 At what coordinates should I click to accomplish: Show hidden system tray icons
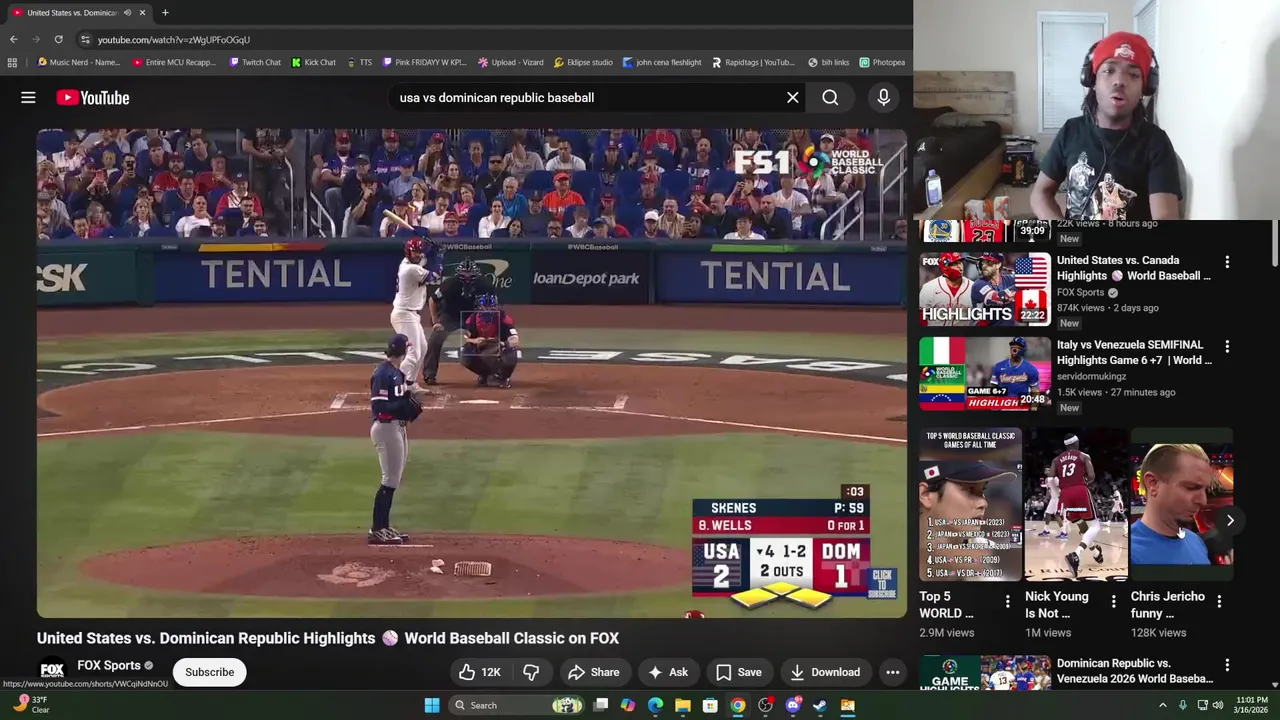(x=1162, y=705)
